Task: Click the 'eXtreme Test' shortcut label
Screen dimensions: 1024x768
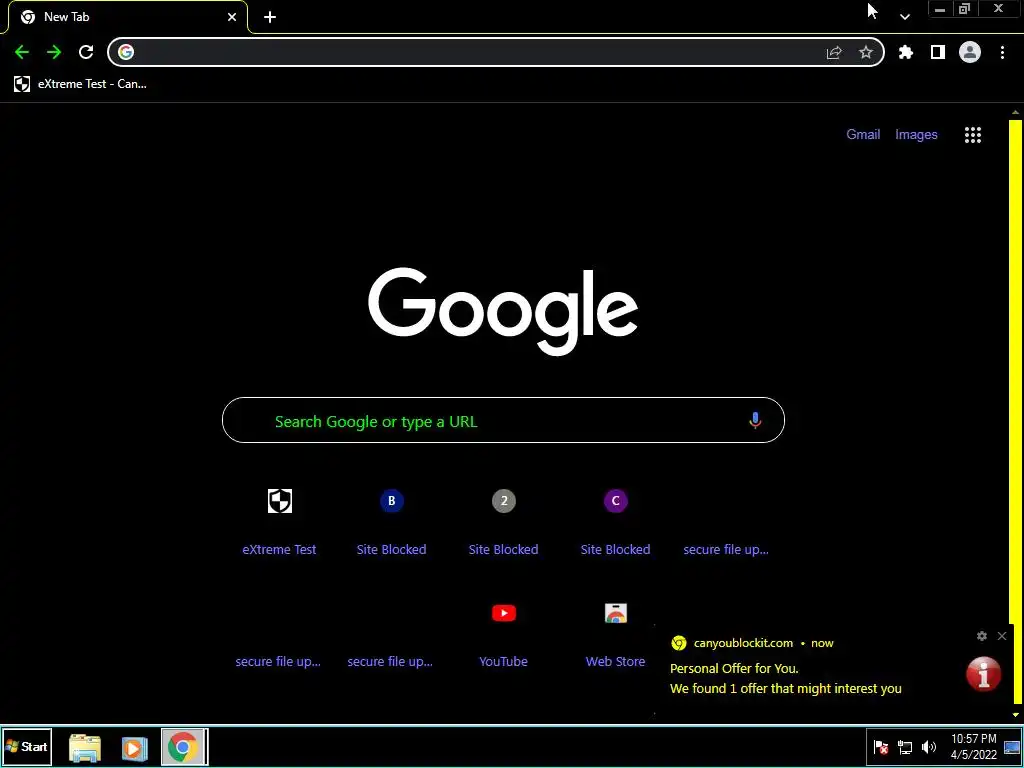Action: point(280,549)
